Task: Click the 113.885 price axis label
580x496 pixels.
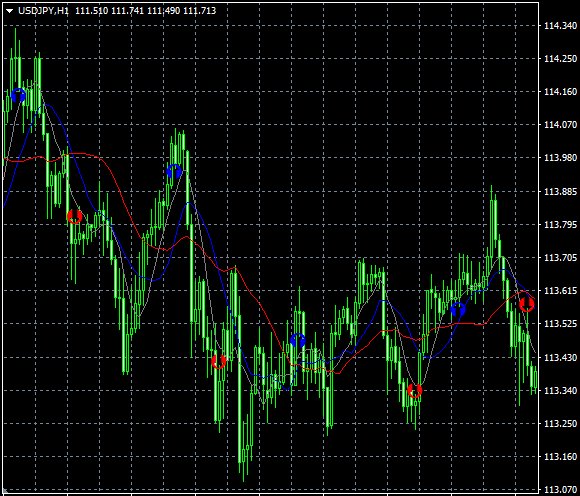Action: 560,192
